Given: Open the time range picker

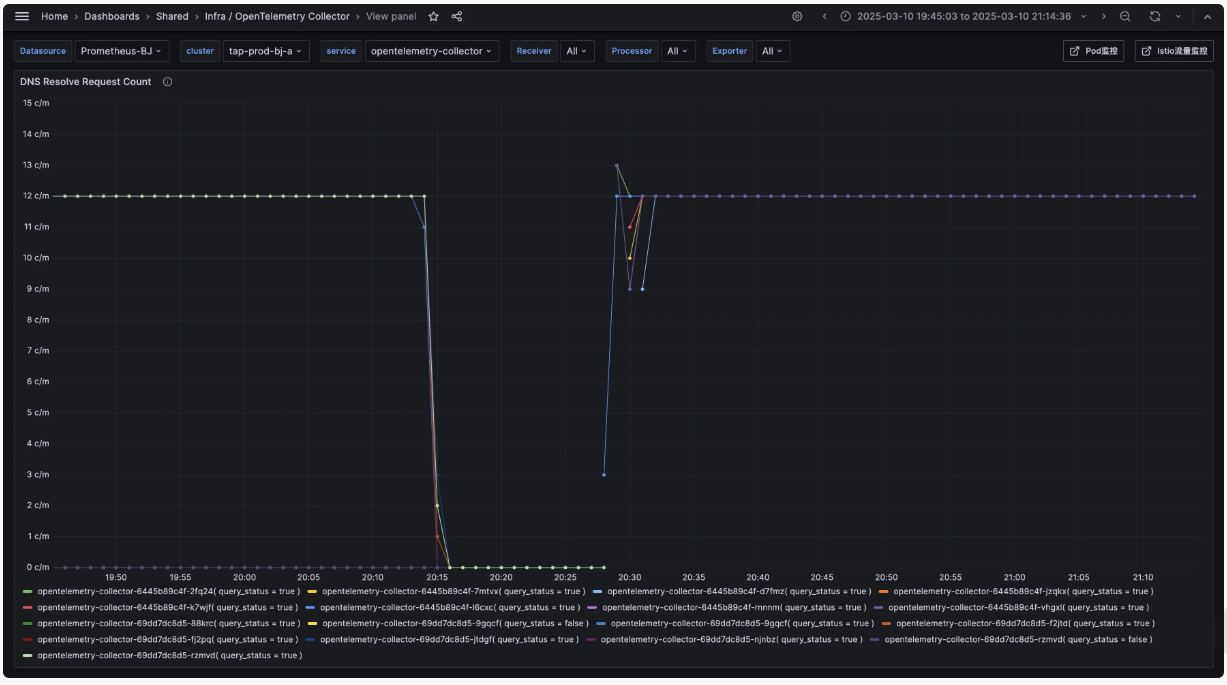Looking at the screenshot, I should pos(961,16).
